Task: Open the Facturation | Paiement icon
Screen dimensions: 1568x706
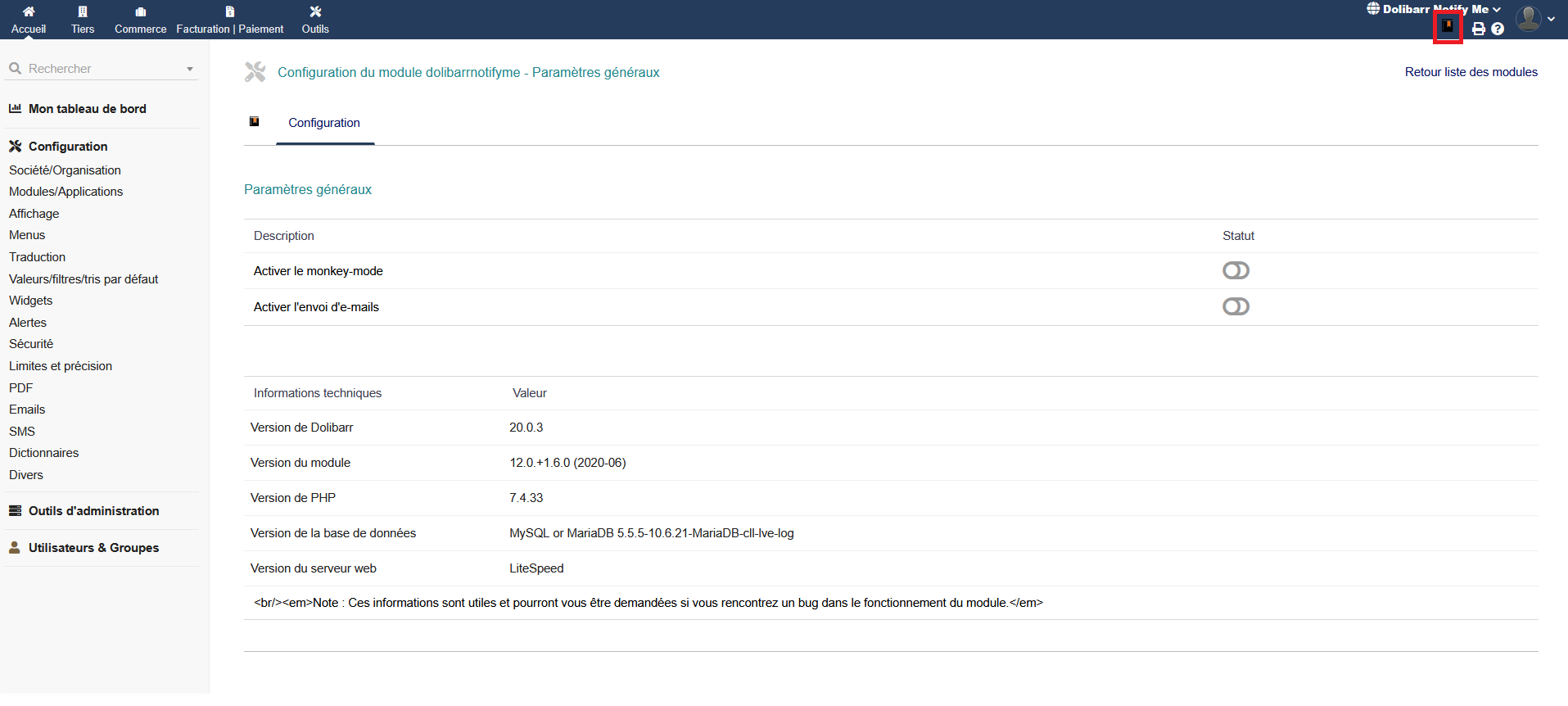Action: coord(230,11)
